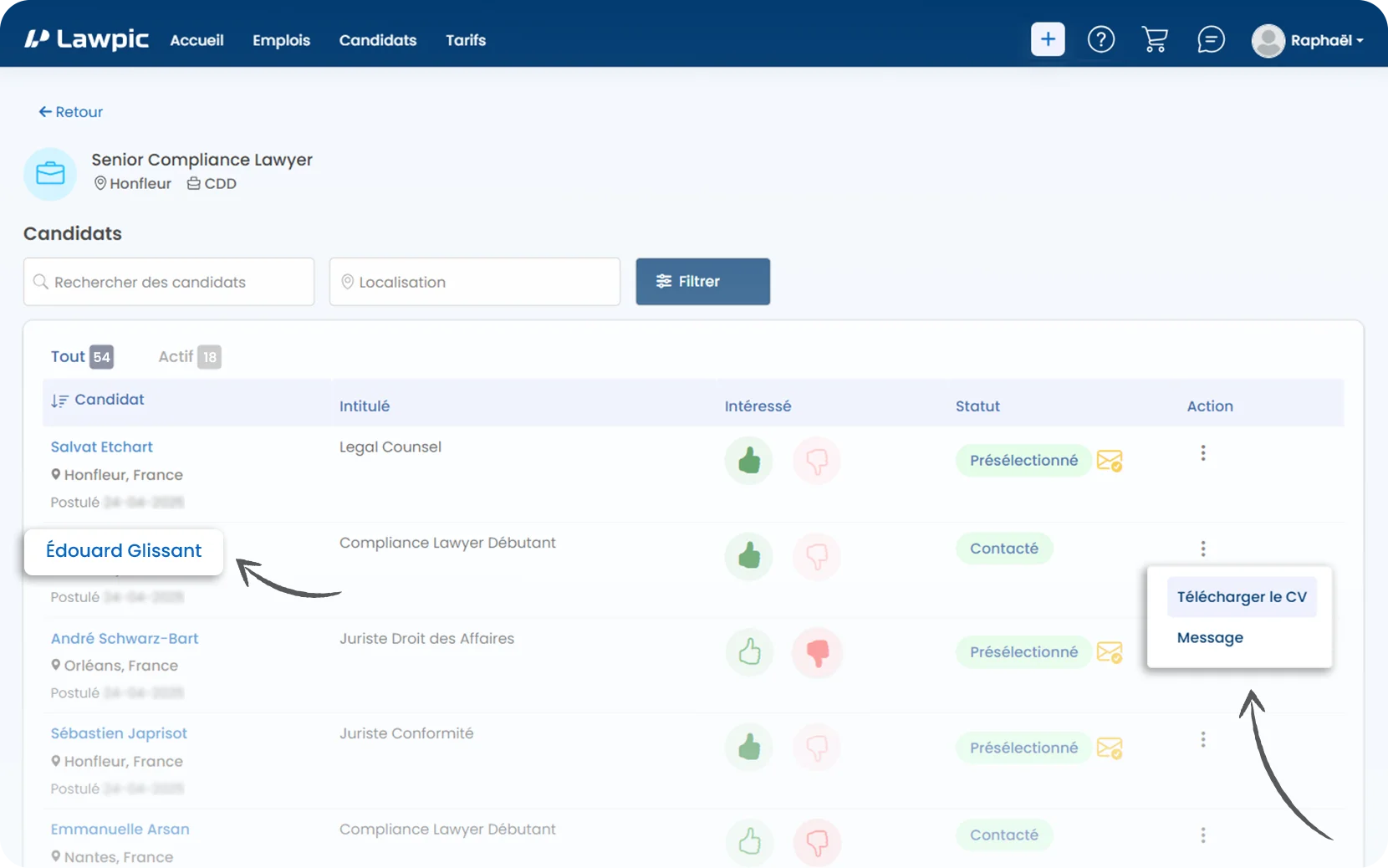The height and width of the screenshot is (868, 1388).
Task: Expand the Raphaël user dropdown
Action: [x=1327, y=40]
